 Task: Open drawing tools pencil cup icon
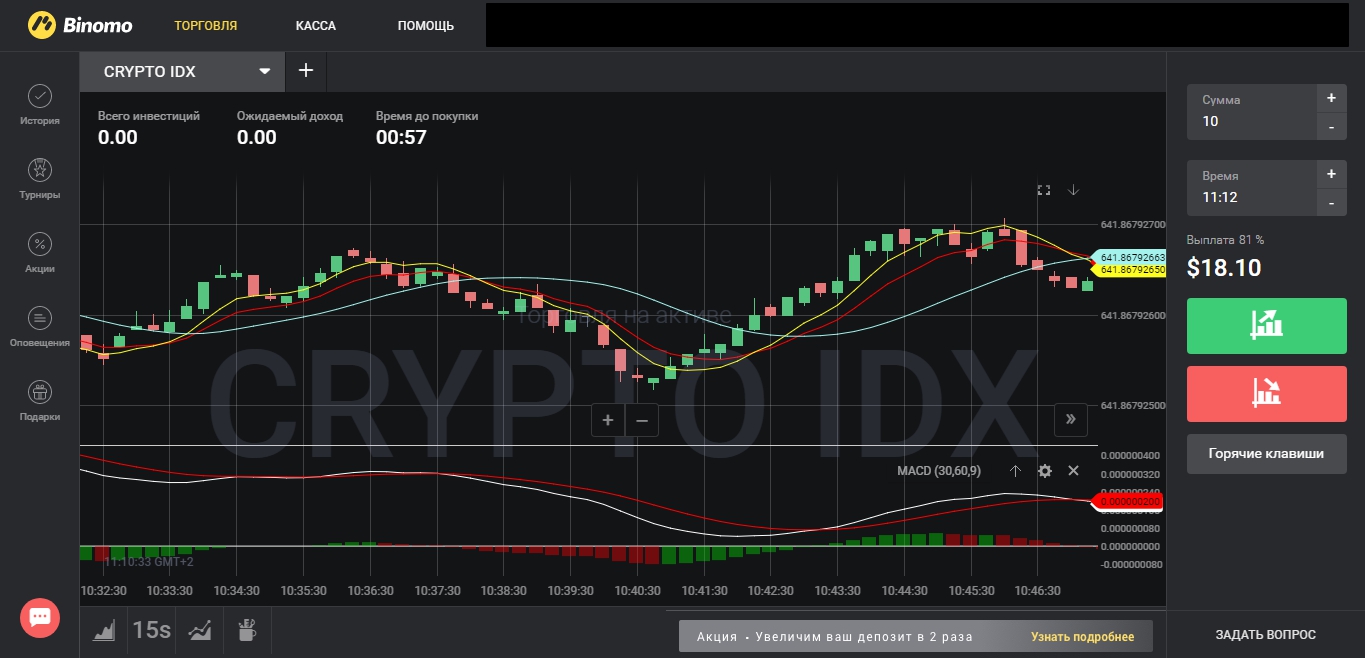coord(247,630)
